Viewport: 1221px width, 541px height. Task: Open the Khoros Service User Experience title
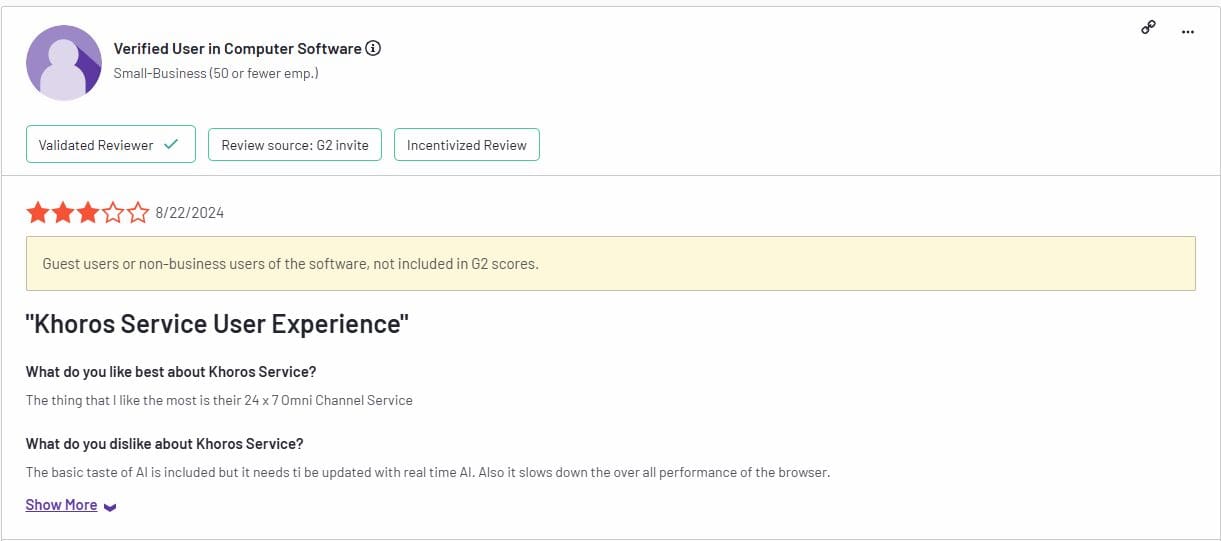pyautogui.click(x=217, y=324)
